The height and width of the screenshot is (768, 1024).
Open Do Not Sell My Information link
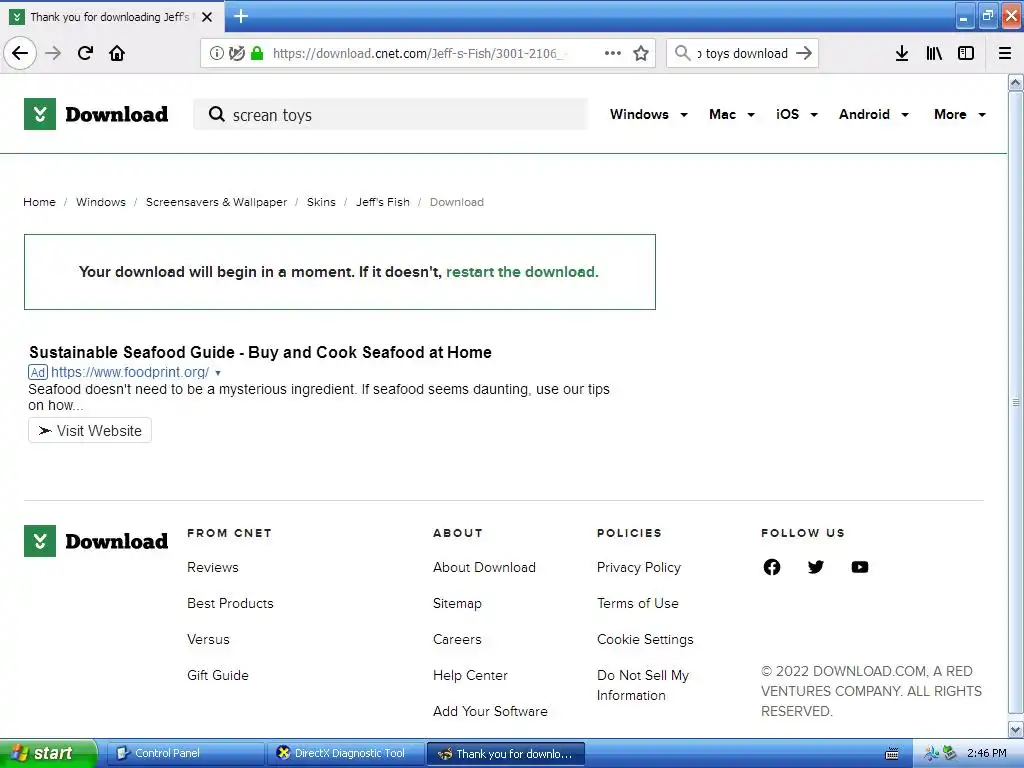point(643,685)
